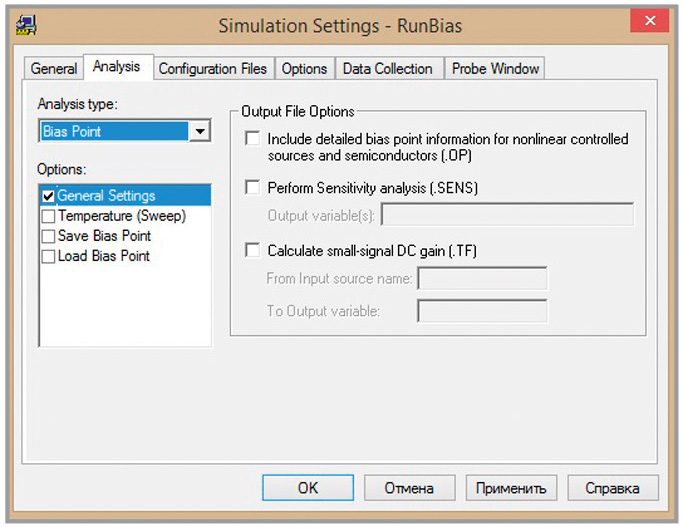Open the Configuration Files tab
The image size is (683, 527).
pos(213,69)
